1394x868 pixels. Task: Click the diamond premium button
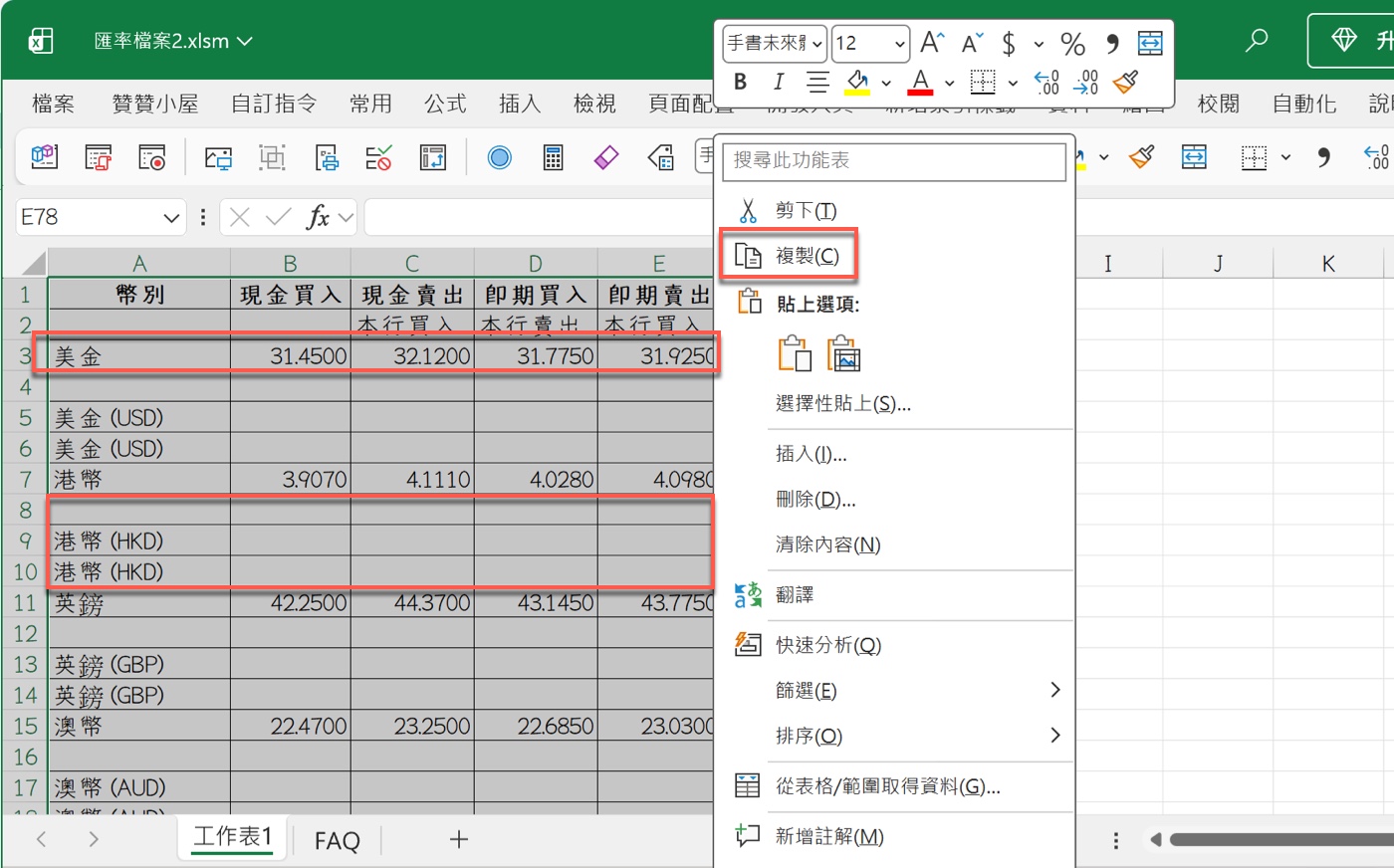coord(1350,40)
